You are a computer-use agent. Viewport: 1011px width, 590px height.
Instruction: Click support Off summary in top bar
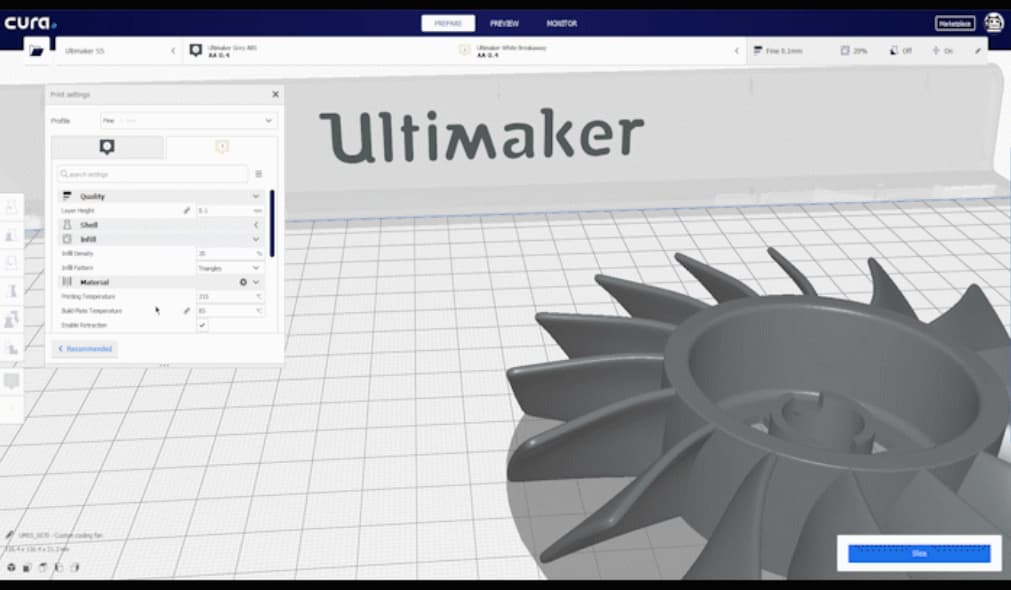tap(901, 50)
